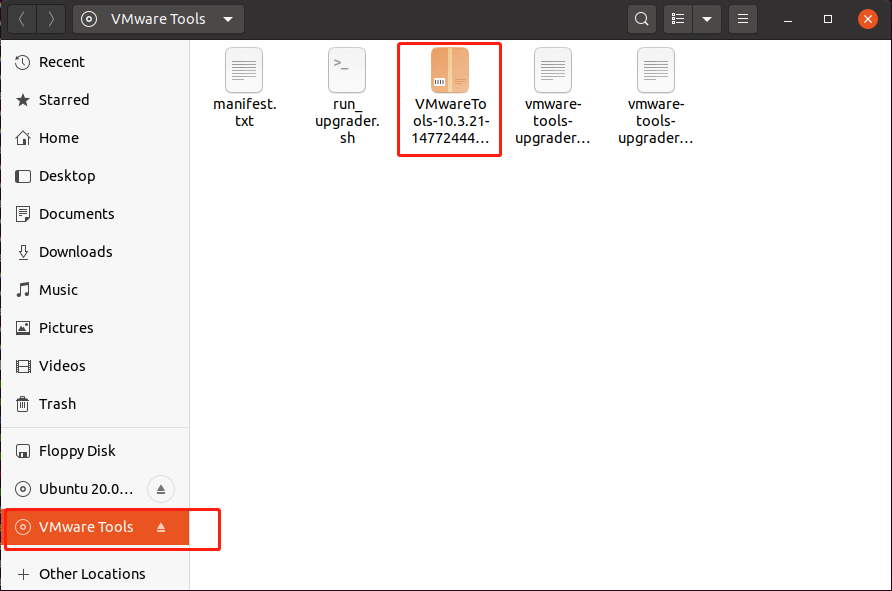Select the manifest.txt file icon
The width and height of the screenshot is (892, 591).
(244, 70)
